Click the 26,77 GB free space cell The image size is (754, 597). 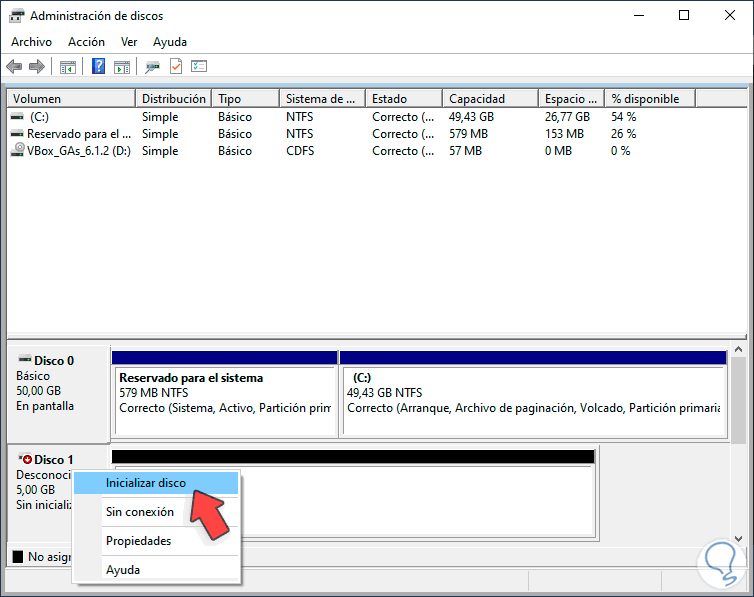tap(567, 117)
